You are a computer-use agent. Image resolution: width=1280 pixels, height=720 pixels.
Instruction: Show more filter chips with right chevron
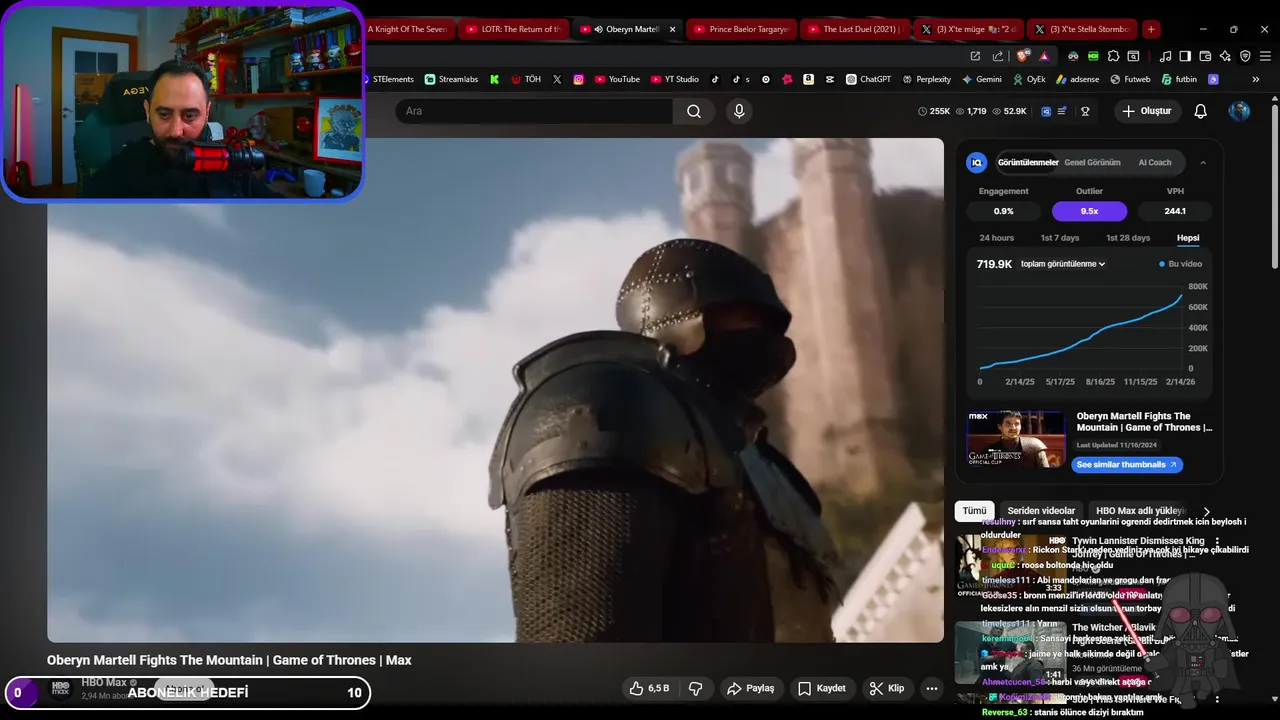tap(1206, 511)
